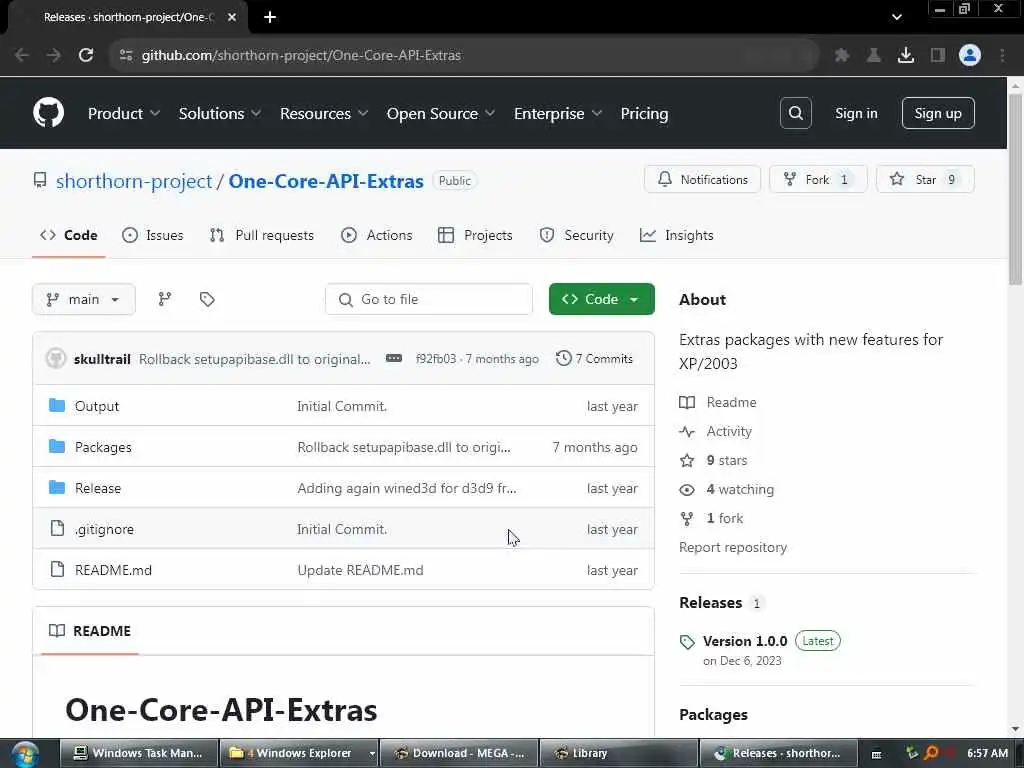1024x768 pixels.
Task: Open the GitHub search magnifier button
Action: point(795,113)
